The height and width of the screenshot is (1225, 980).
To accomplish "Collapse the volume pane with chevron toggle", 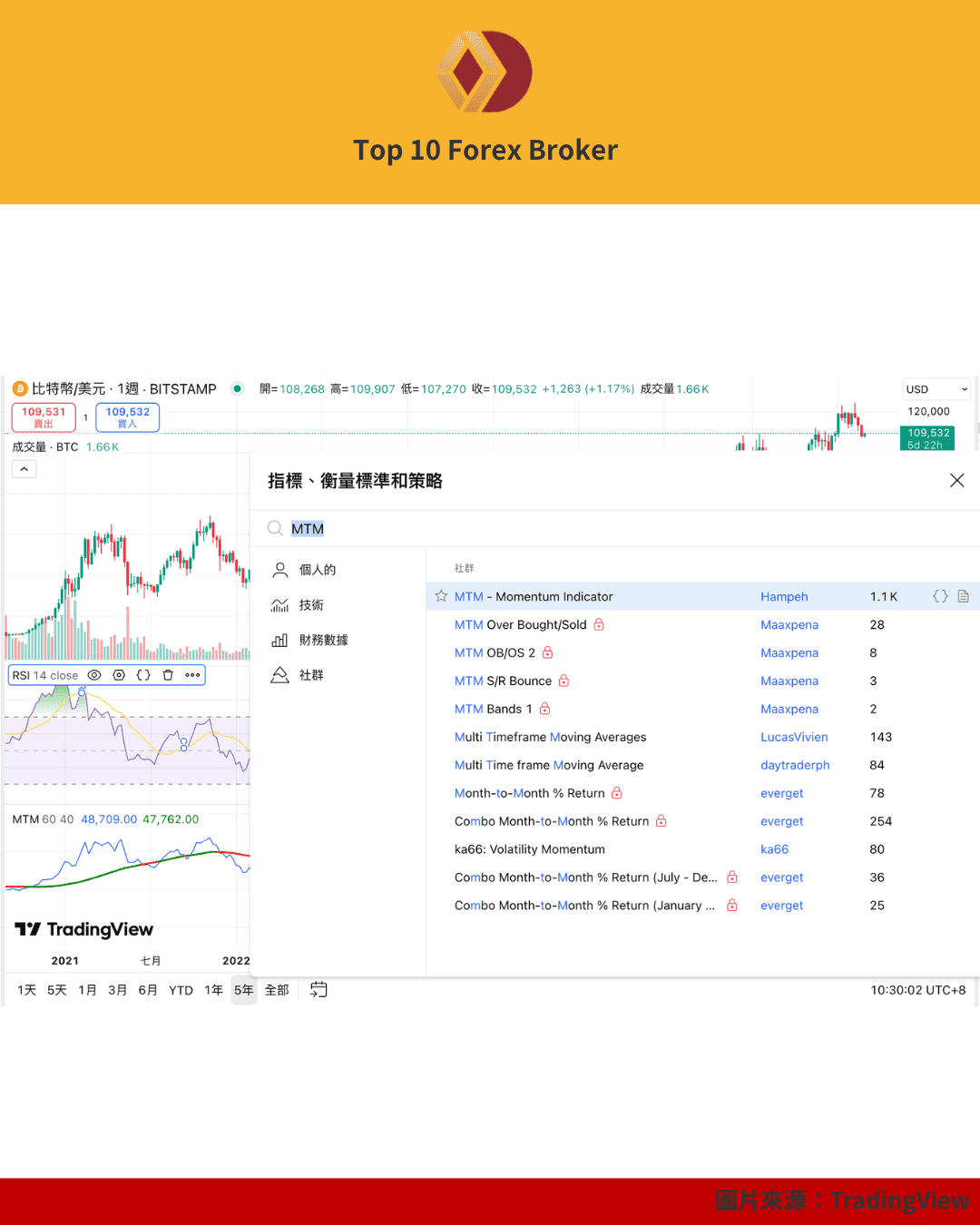I will tap(24, 468).
